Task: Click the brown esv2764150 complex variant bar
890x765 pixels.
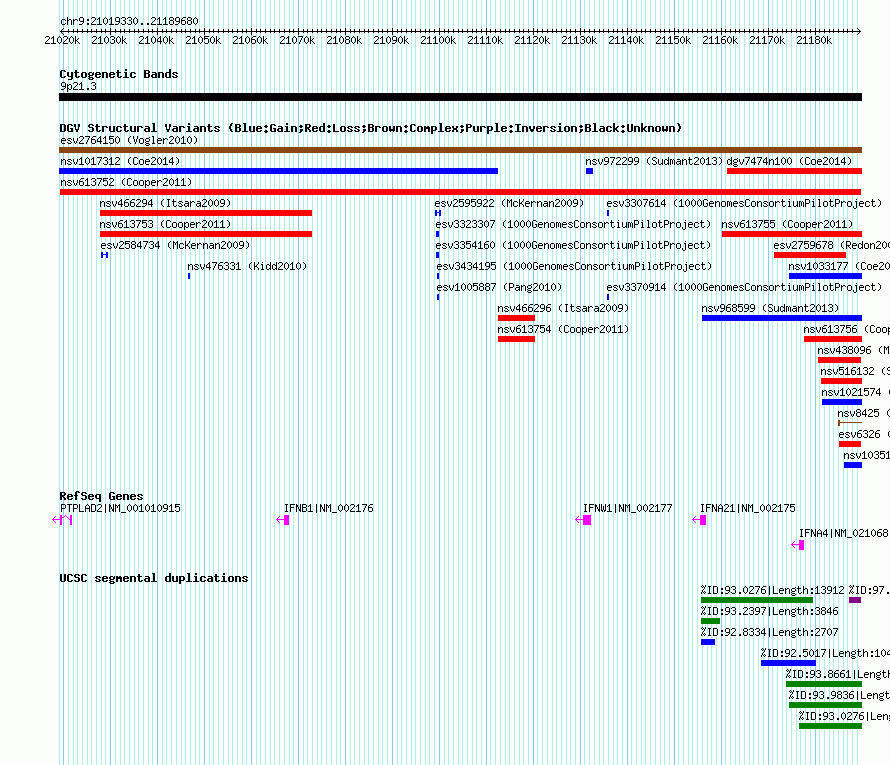Action: pyautogui.click(x=460, y=150)
